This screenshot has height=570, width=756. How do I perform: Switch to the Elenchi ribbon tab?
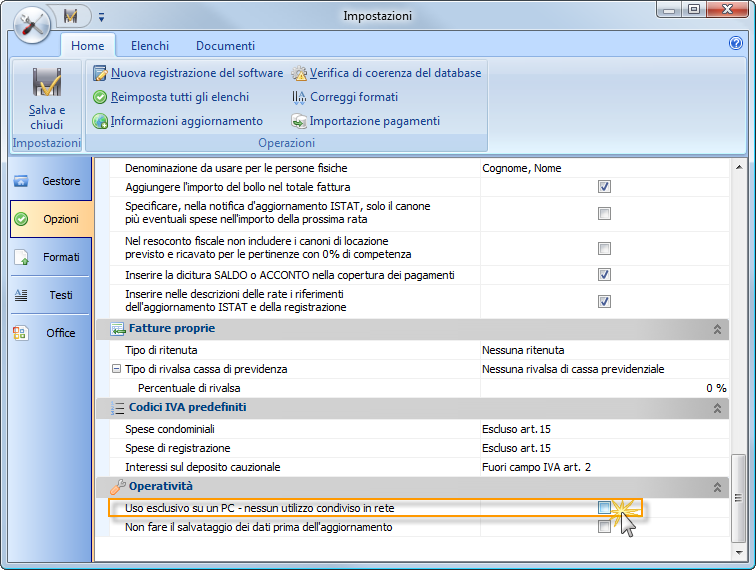pos(149,46)
